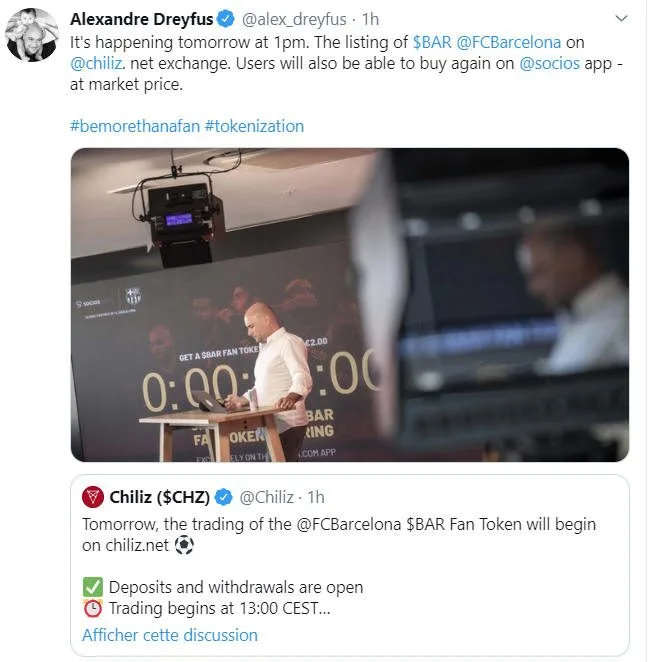Open the Chiliz ($CHZ) account name

point(160,497)
